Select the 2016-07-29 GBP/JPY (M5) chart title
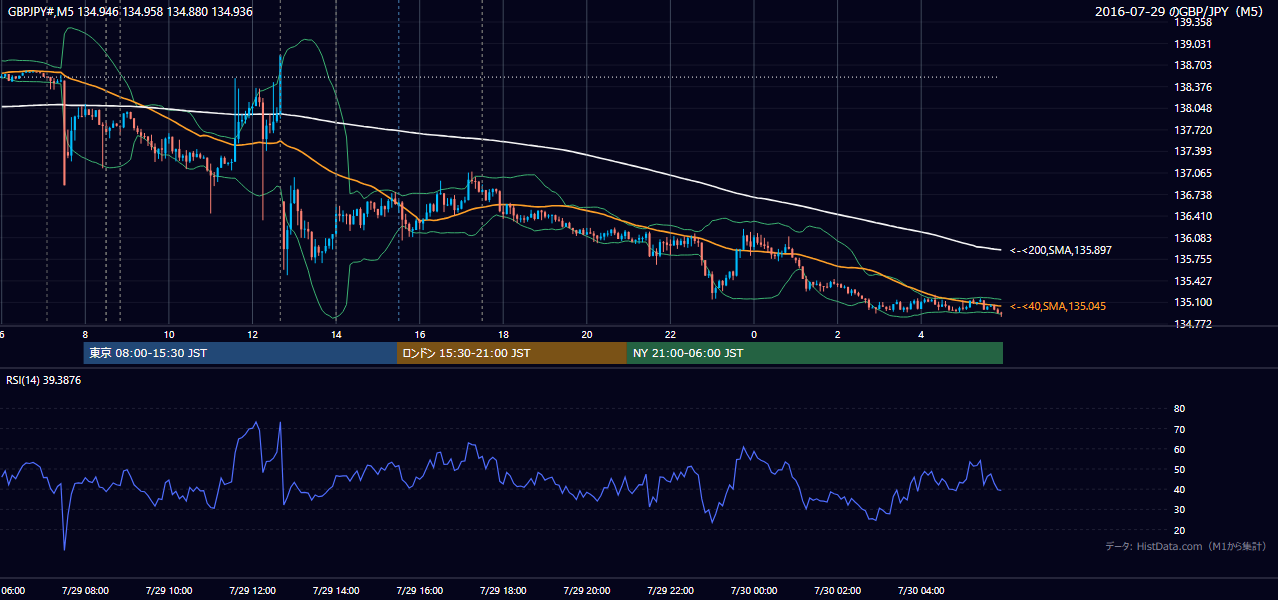The width and height of the screenshot is (1278, 600). [x=1181, y=12]
